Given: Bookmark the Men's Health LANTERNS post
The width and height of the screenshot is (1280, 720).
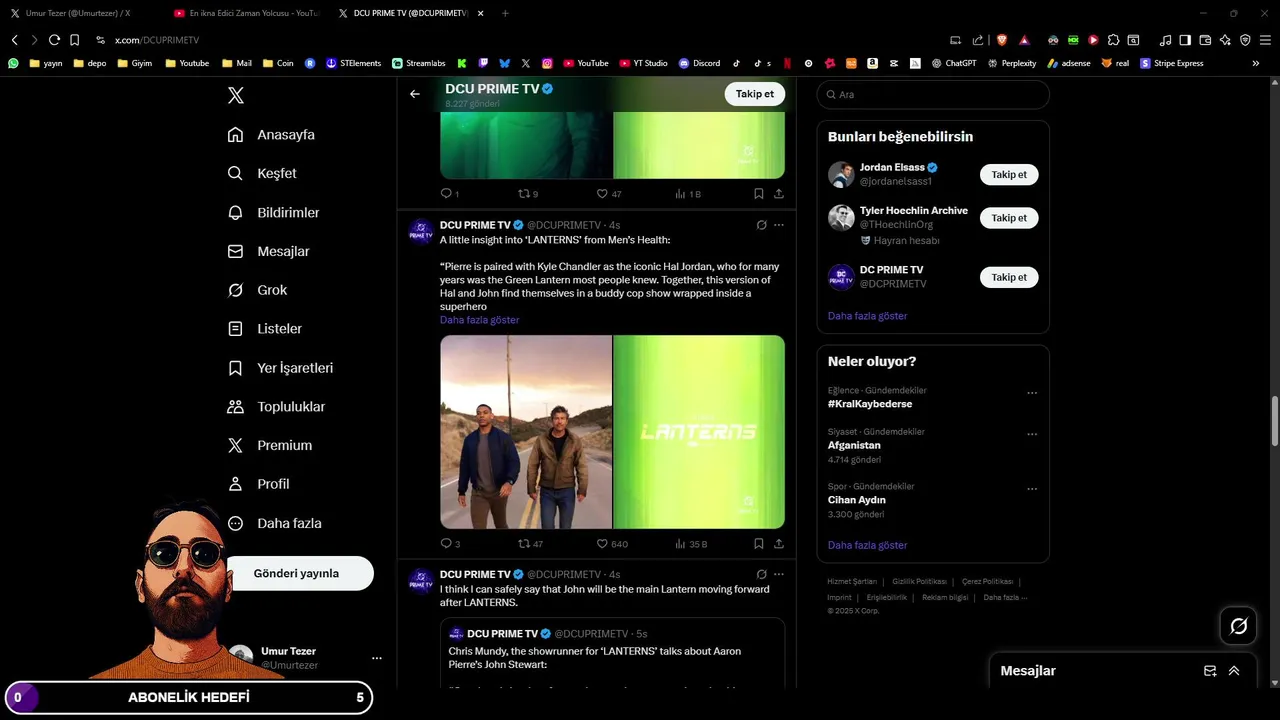Looking at the screenshot, I should click(759, 544).
